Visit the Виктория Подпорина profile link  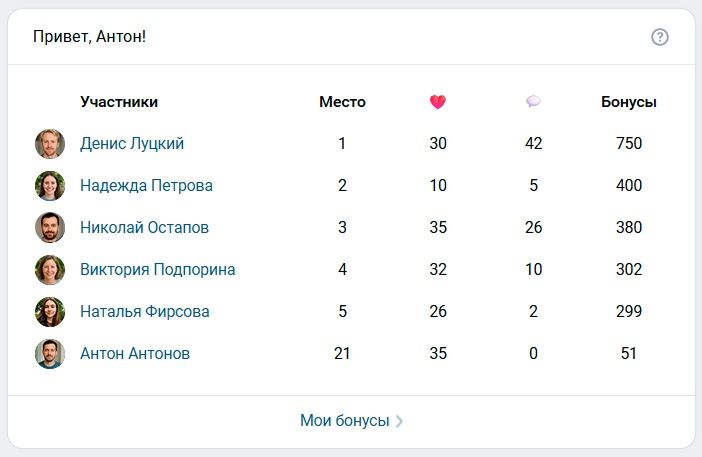point(158,270)
